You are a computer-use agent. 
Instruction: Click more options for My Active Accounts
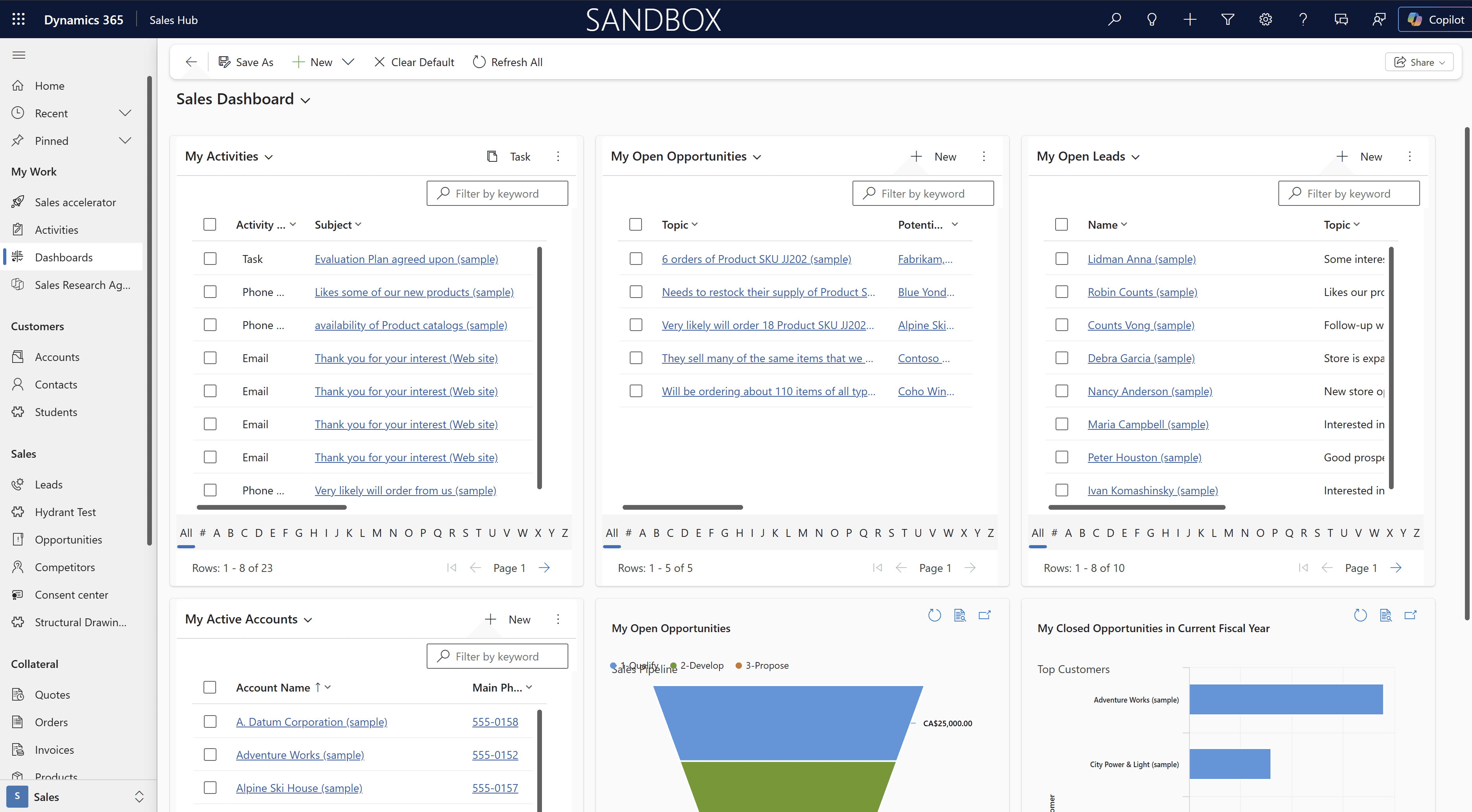pyautogui.click(x=558, y=620)
